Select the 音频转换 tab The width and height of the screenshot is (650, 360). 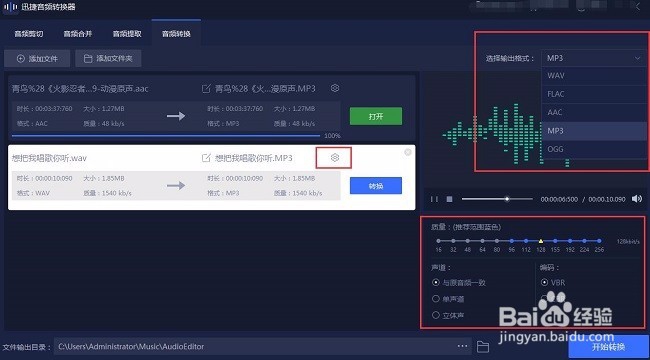pos(176,33)
